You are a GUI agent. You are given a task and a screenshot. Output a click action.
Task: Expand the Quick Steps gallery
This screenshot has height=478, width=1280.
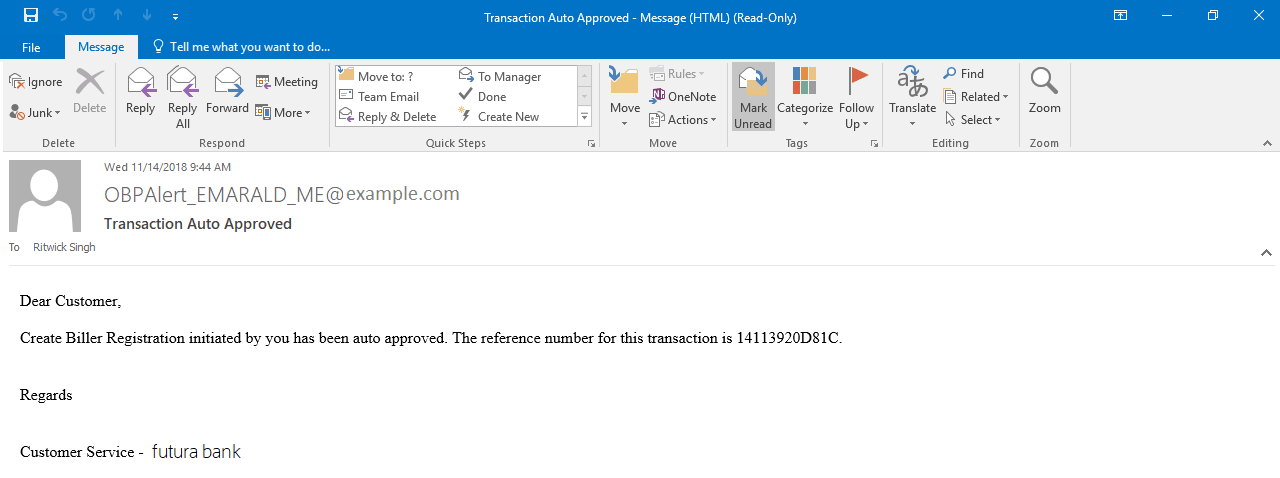pos(584,117)
